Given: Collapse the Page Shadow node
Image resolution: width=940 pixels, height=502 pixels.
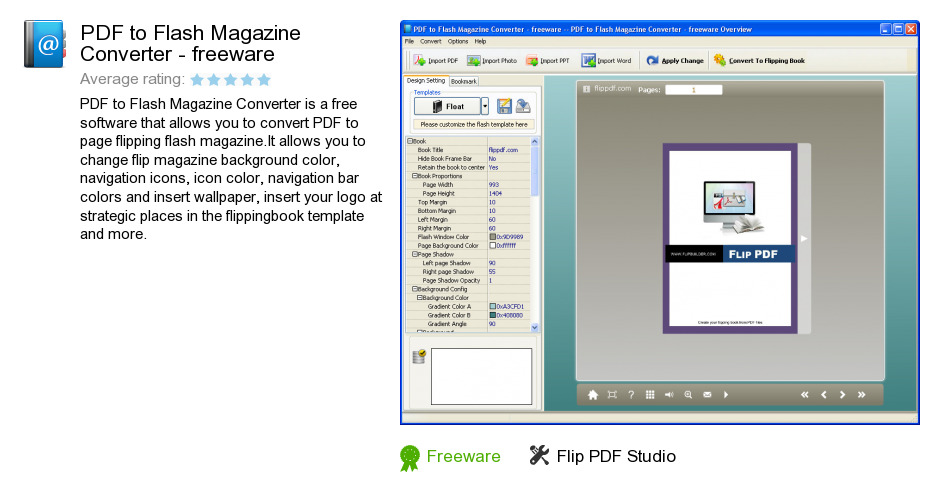Looking at the screenshot, I should [414, 254].
